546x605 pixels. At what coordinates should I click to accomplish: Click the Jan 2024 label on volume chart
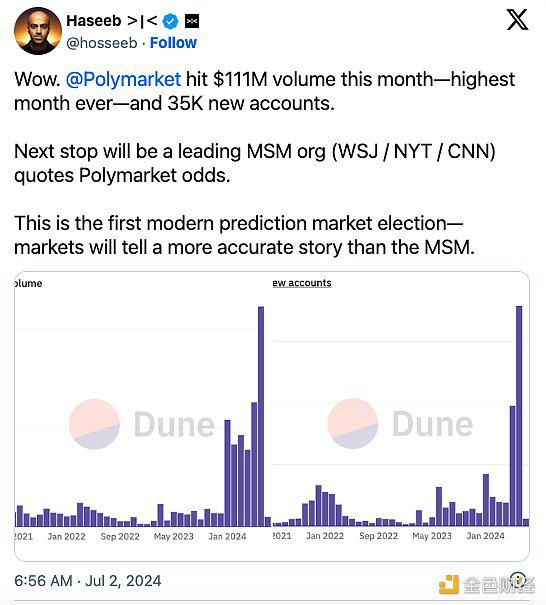227,536
